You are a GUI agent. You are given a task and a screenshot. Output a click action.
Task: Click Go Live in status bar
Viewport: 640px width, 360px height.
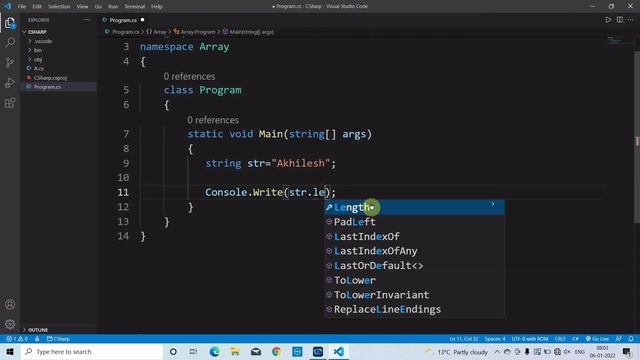pos(597,339)
